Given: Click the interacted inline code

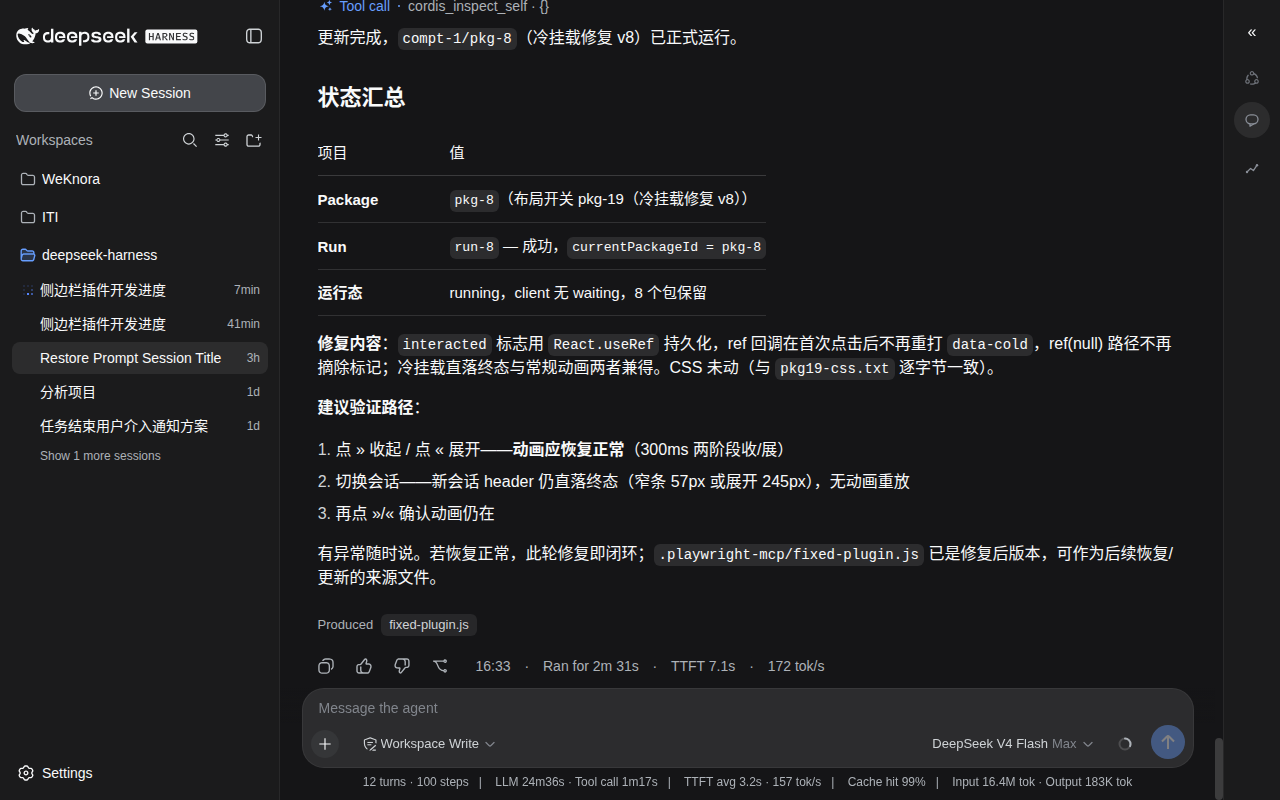Looking at the screenshot, I should click(x=445, y=344).
